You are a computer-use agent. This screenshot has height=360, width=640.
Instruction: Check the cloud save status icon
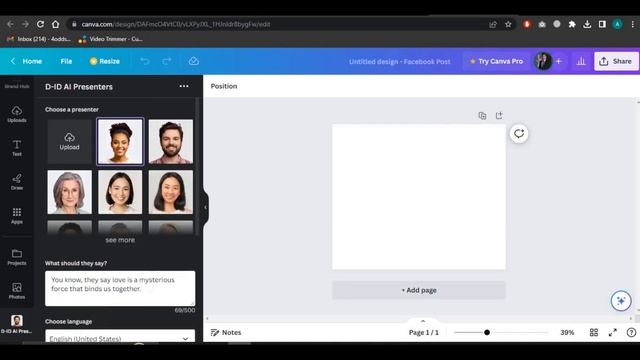click(x=194, y=61)
